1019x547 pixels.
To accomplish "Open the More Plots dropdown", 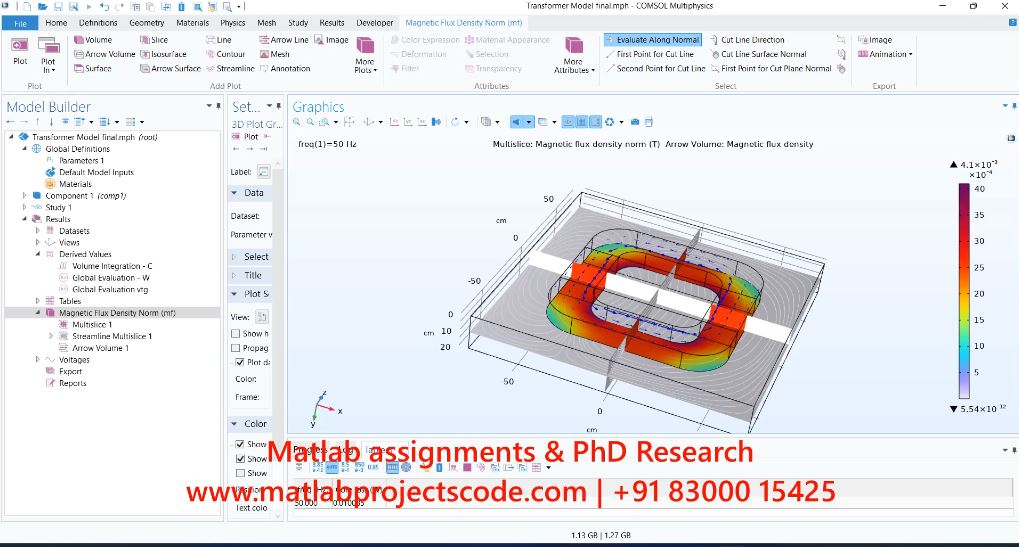I will pyautogui.click(x=365, y=55).
